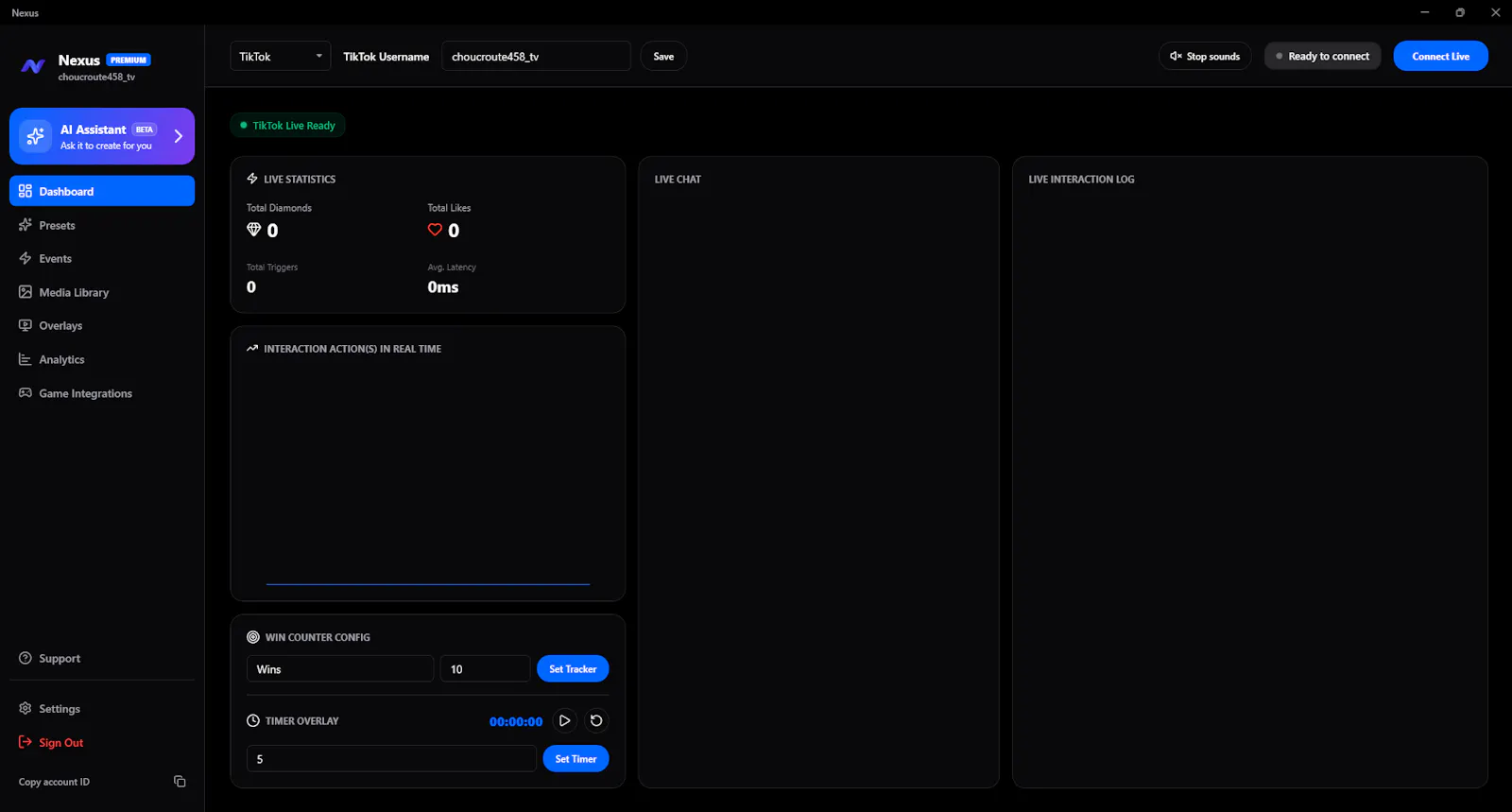The image size is (1512, 812).
Task: Click the Total Likes heart icon
Action: (x=435, y=230)
